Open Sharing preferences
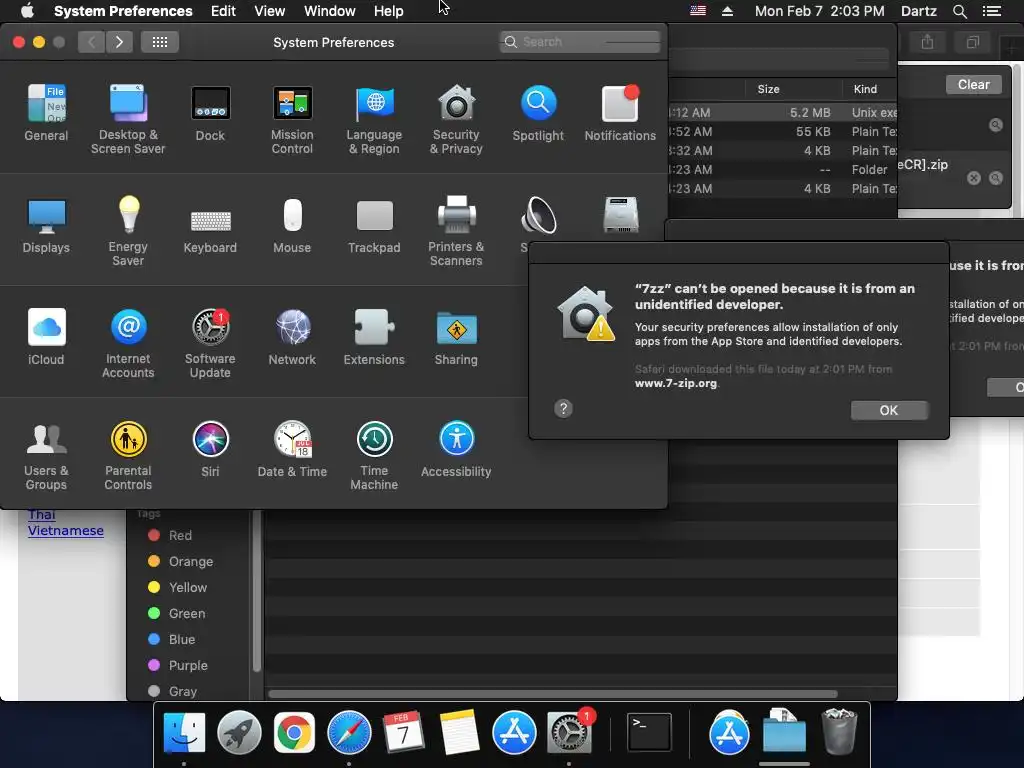The image size is (1024, 768). (x=456, y=337)
